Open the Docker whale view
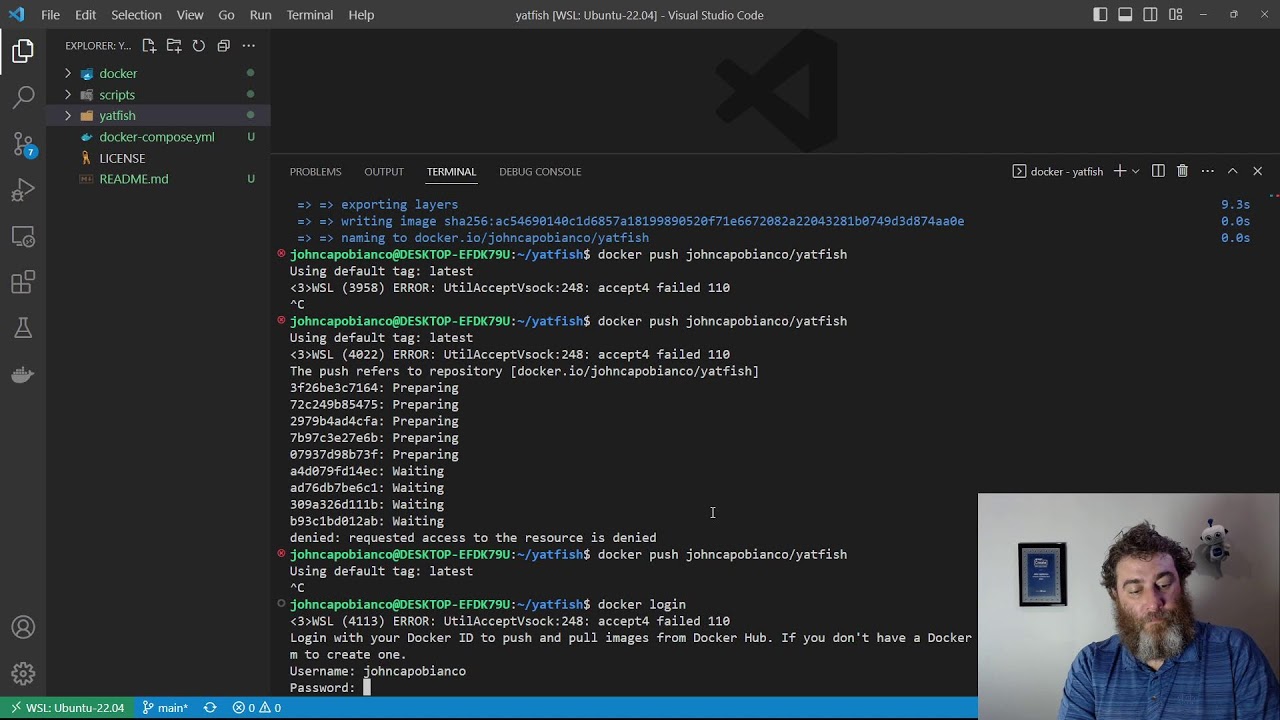The height and width of the screenshot is (720, 1280). (x=23, y=375)
